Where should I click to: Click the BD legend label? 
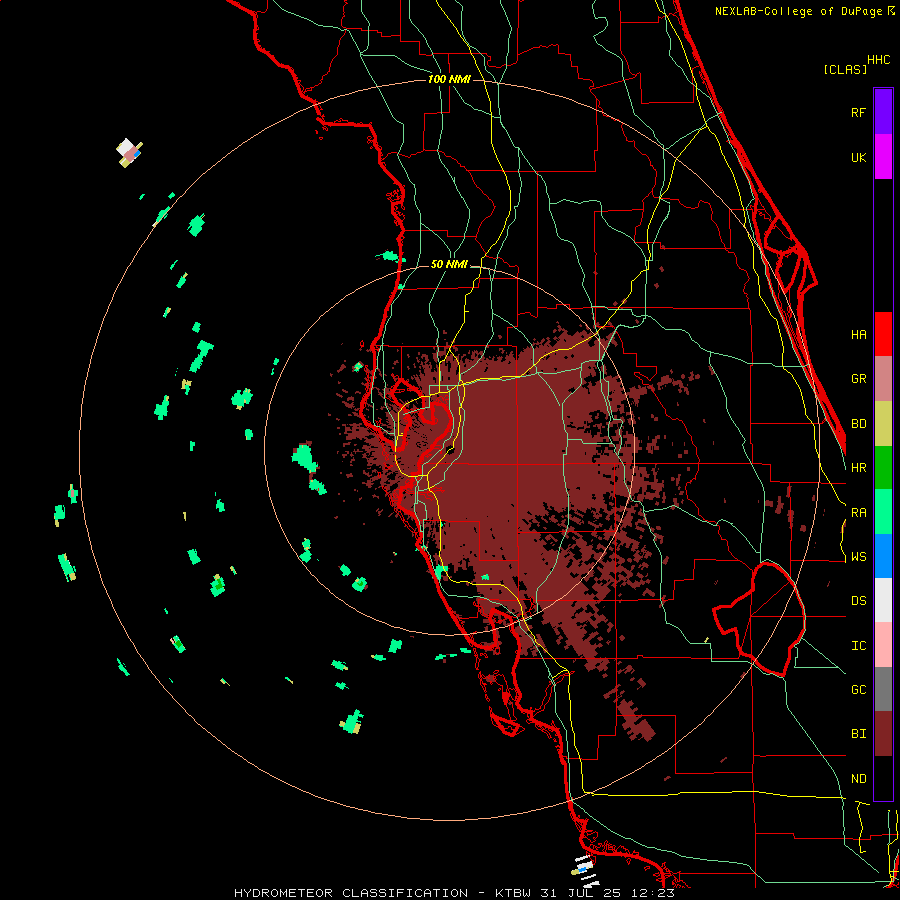click(858, 424)
